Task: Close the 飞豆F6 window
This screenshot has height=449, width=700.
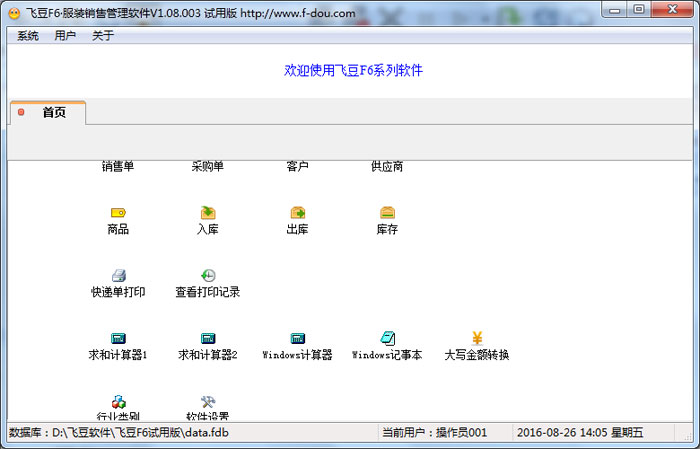Action: click(x=672, y=9)
